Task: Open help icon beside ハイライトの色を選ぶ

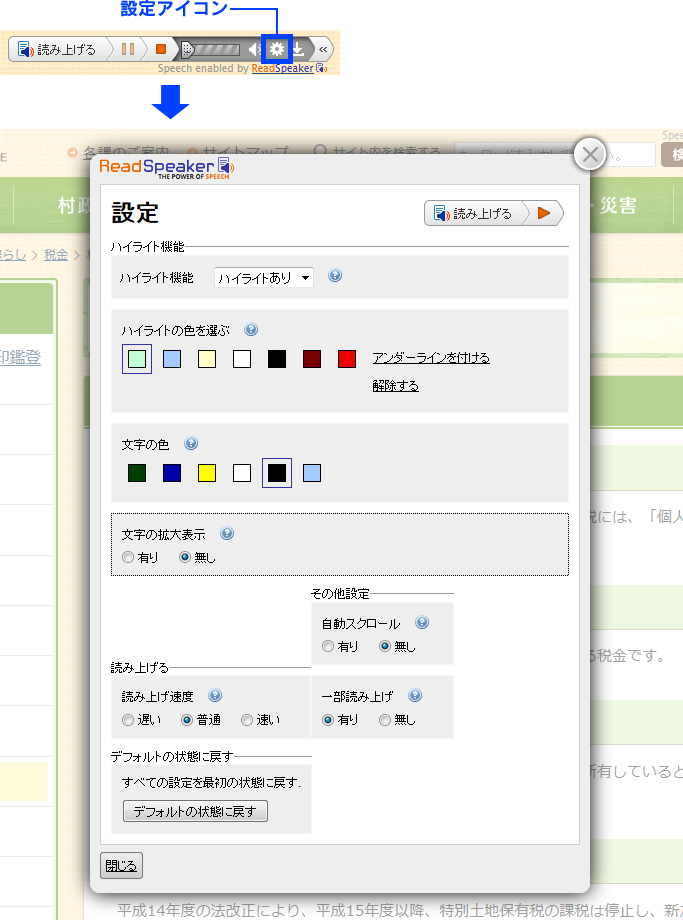Action: coord(251,330)
